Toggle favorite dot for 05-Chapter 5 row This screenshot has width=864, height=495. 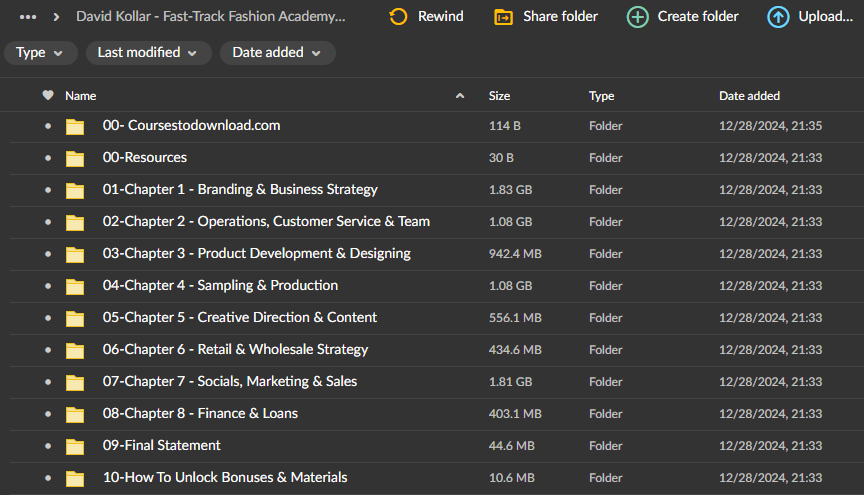[48, 318]
